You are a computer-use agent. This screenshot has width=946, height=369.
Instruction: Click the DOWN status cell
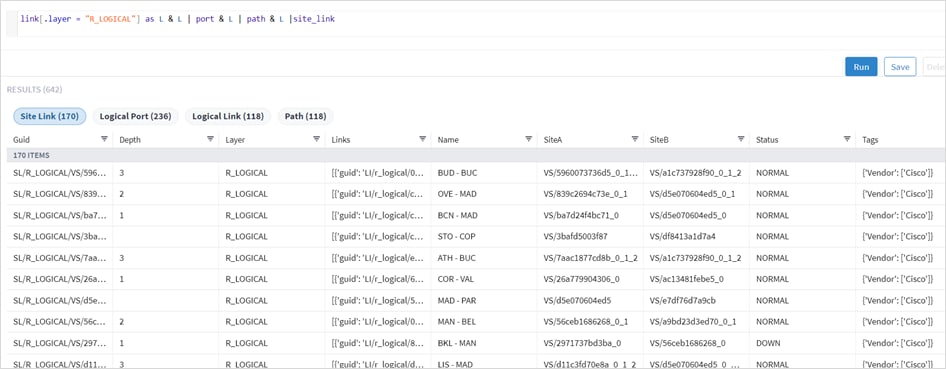[x=768, y=343]
